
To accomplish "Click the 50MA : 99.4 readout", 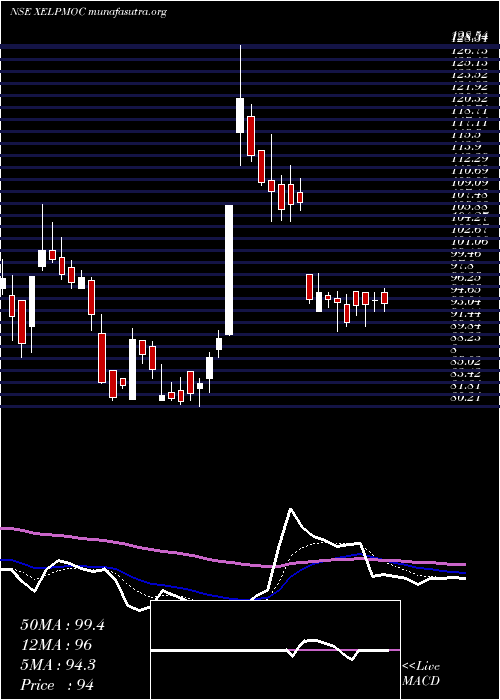I will [x=62, y=625].
